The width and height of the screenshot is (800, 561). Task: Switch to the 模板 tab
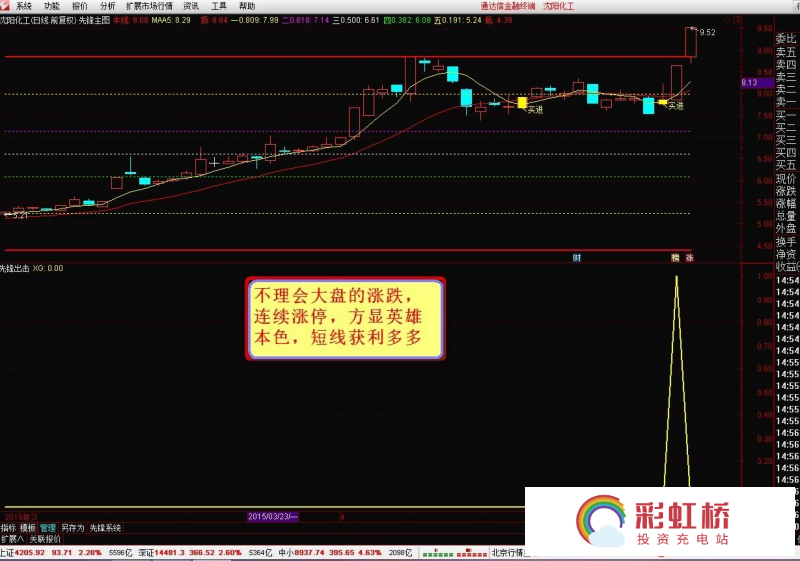pos(28,527)
